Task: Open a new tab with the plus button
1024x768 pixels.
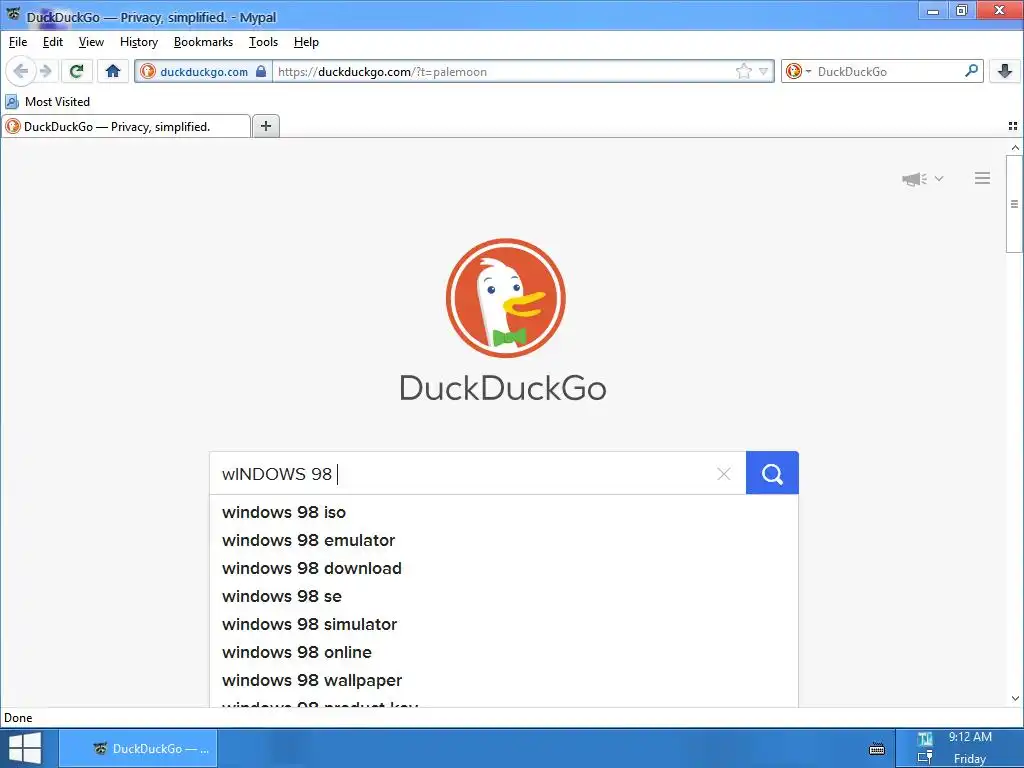Action: click(266, 126)
